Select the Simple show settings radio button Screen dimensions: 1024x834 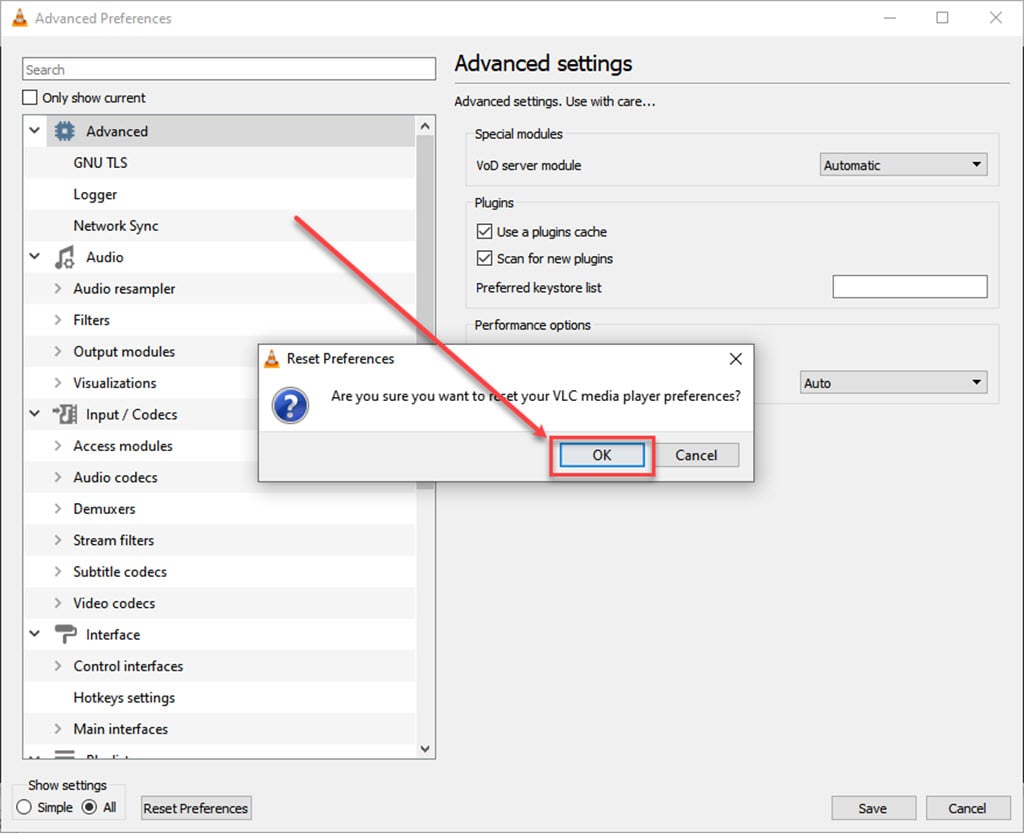pos(24,807)
